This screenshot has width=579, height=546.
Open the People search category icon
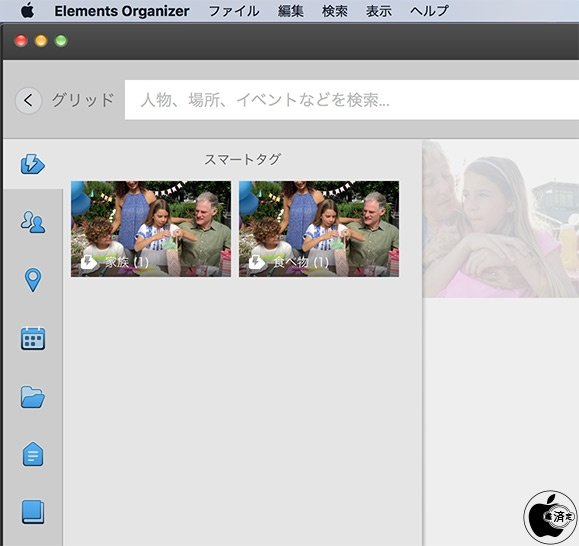33,222
